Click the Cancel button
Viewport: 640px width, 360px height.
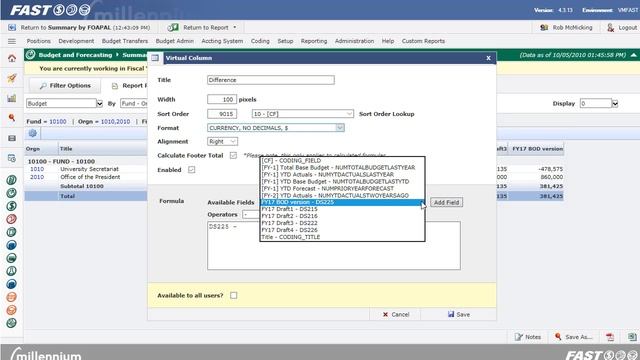click(x=396, y=314)
